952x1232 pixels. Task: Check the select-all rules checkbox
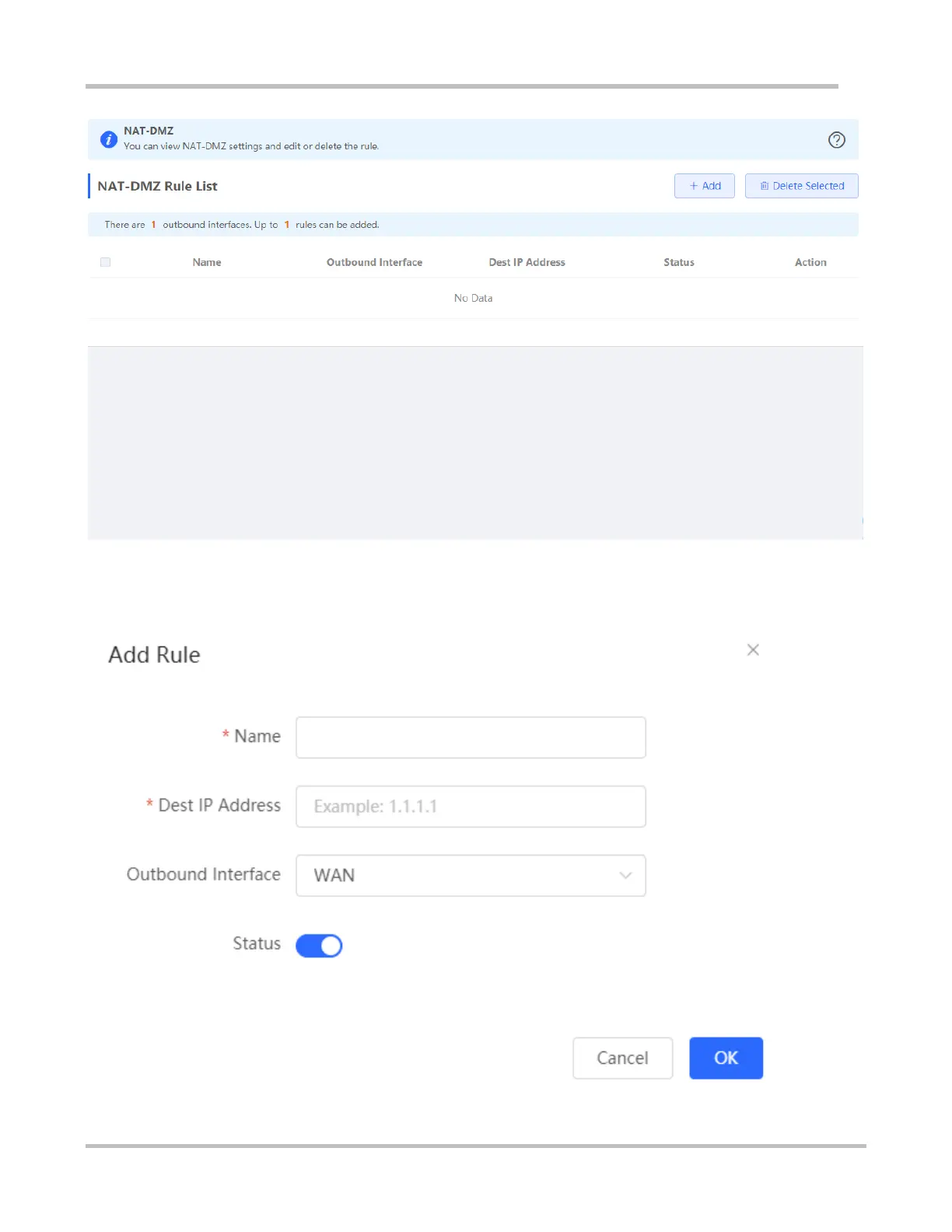click(106, 262)
